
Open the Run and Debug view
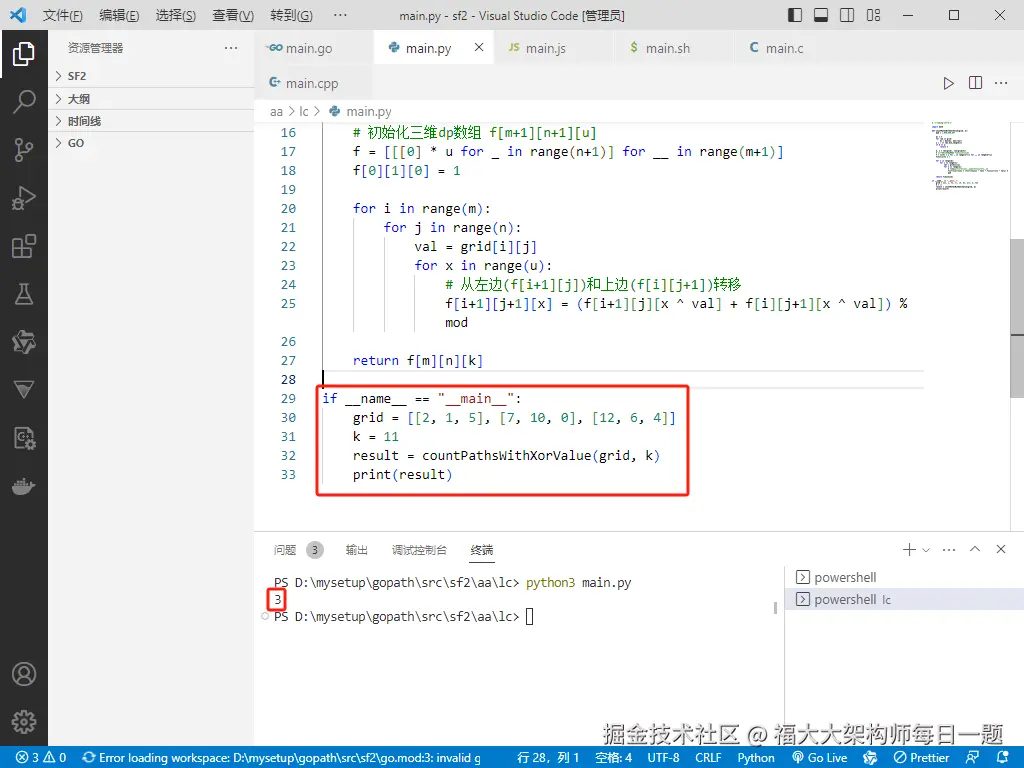(x=24, y=198)
